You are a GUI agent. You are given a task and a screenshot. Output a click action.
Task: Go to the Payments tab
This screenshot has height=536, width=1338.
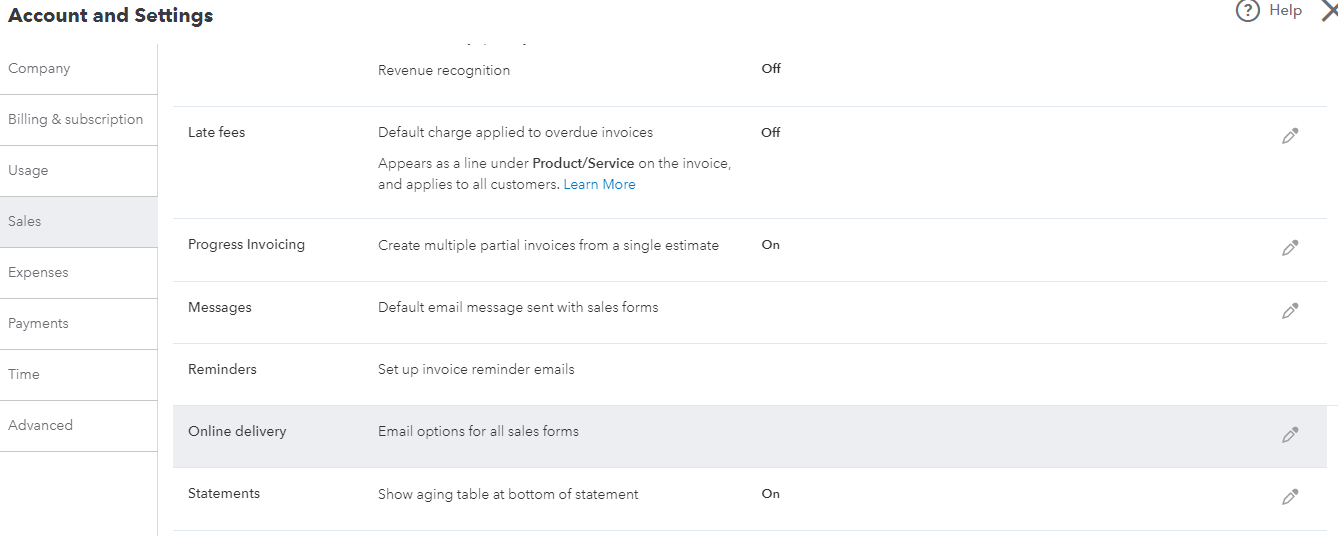click(x=38, y=324)
